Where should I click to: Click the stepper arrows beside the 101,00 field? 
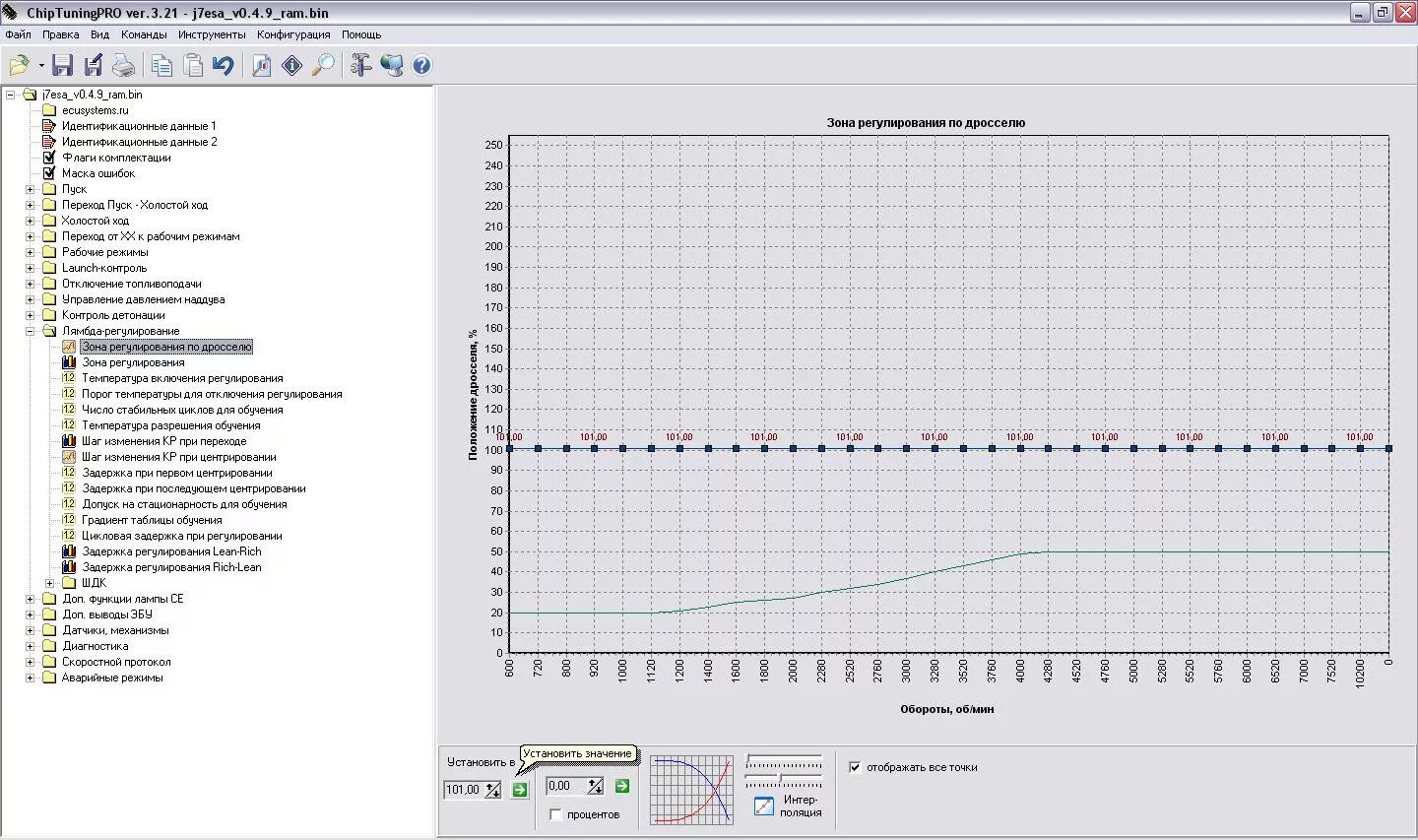492,790
